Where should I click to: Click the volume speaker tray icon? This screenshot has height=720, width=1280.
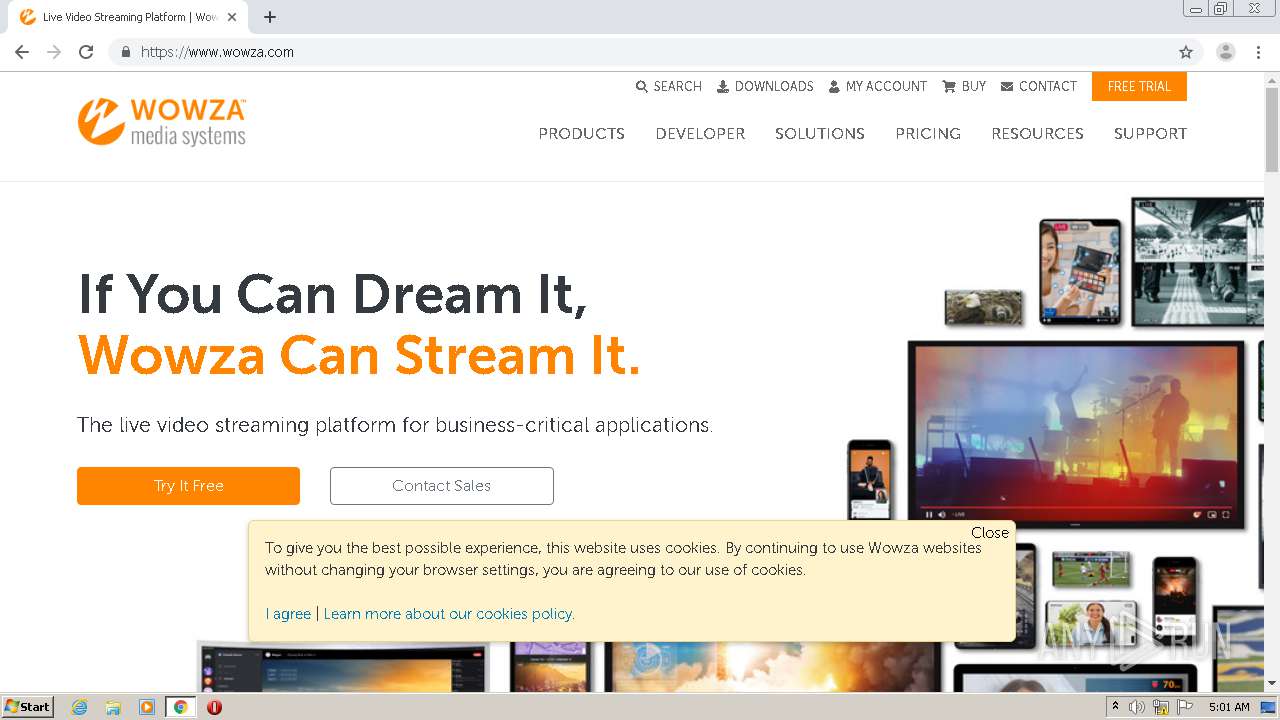pos(1137,707)
